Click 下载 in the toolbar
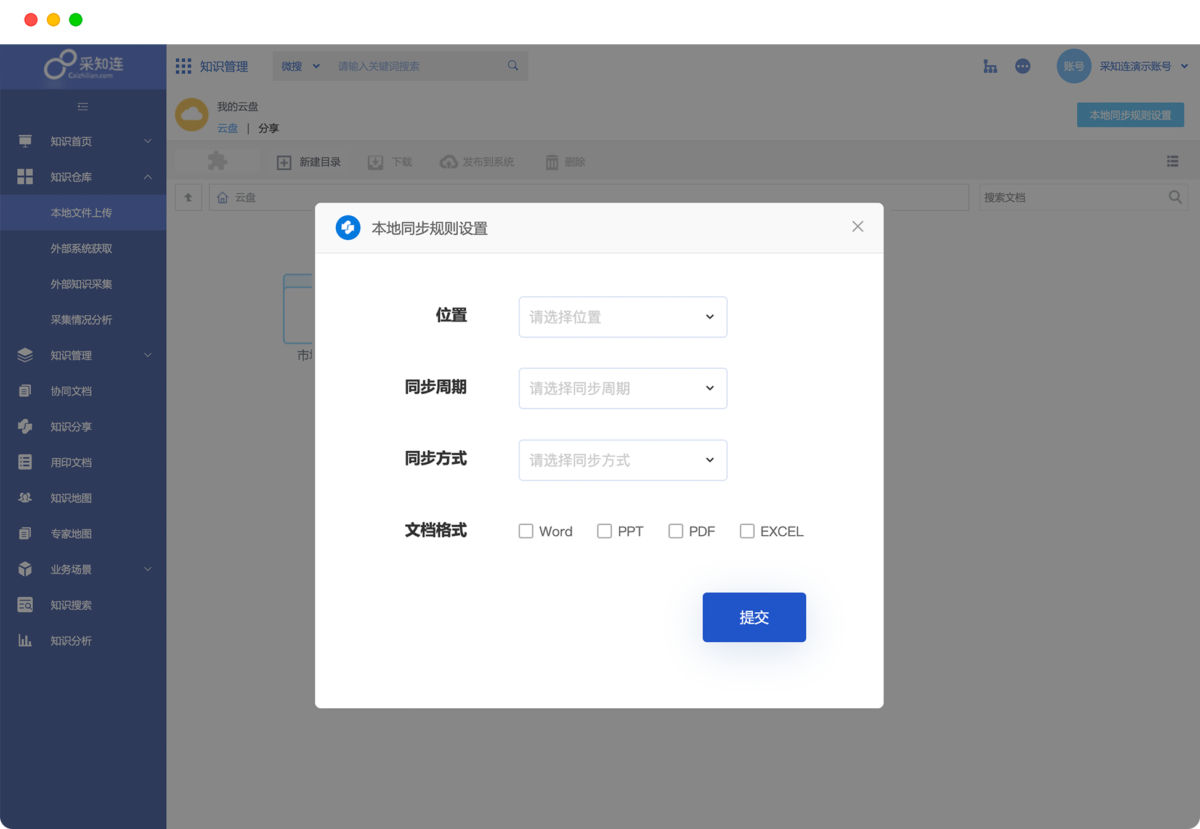The height and width of the screenshot is (829, 1200). [390, 162]
